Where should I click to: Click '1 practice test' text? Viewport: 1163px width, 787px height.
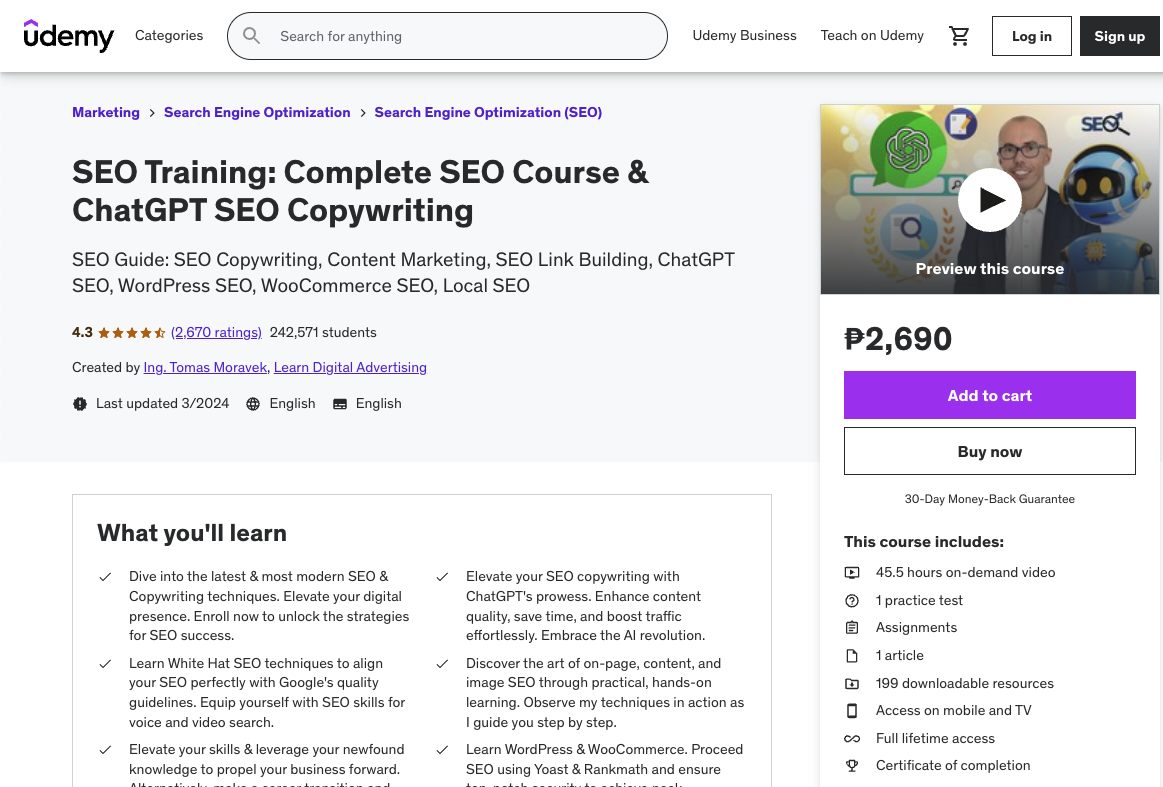(x=919, y=601)
